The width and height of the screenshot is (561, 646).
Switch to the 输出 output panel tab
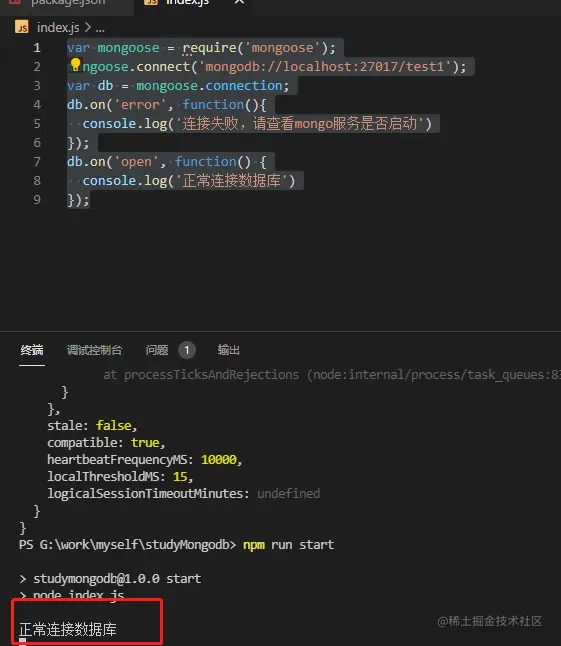(x=229, y=350)
